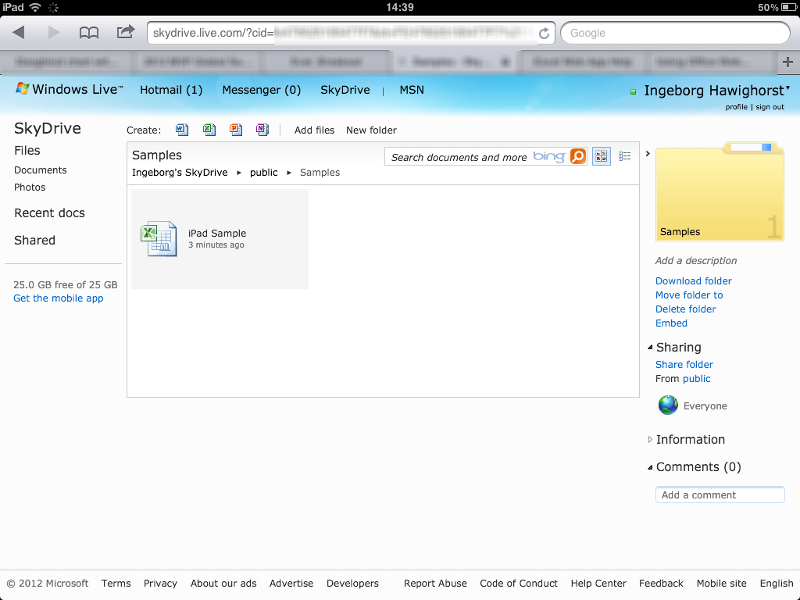Open the Safari bookmarks book icon
This screenshot has width=800, height=600.
click(x=89, y=33)
